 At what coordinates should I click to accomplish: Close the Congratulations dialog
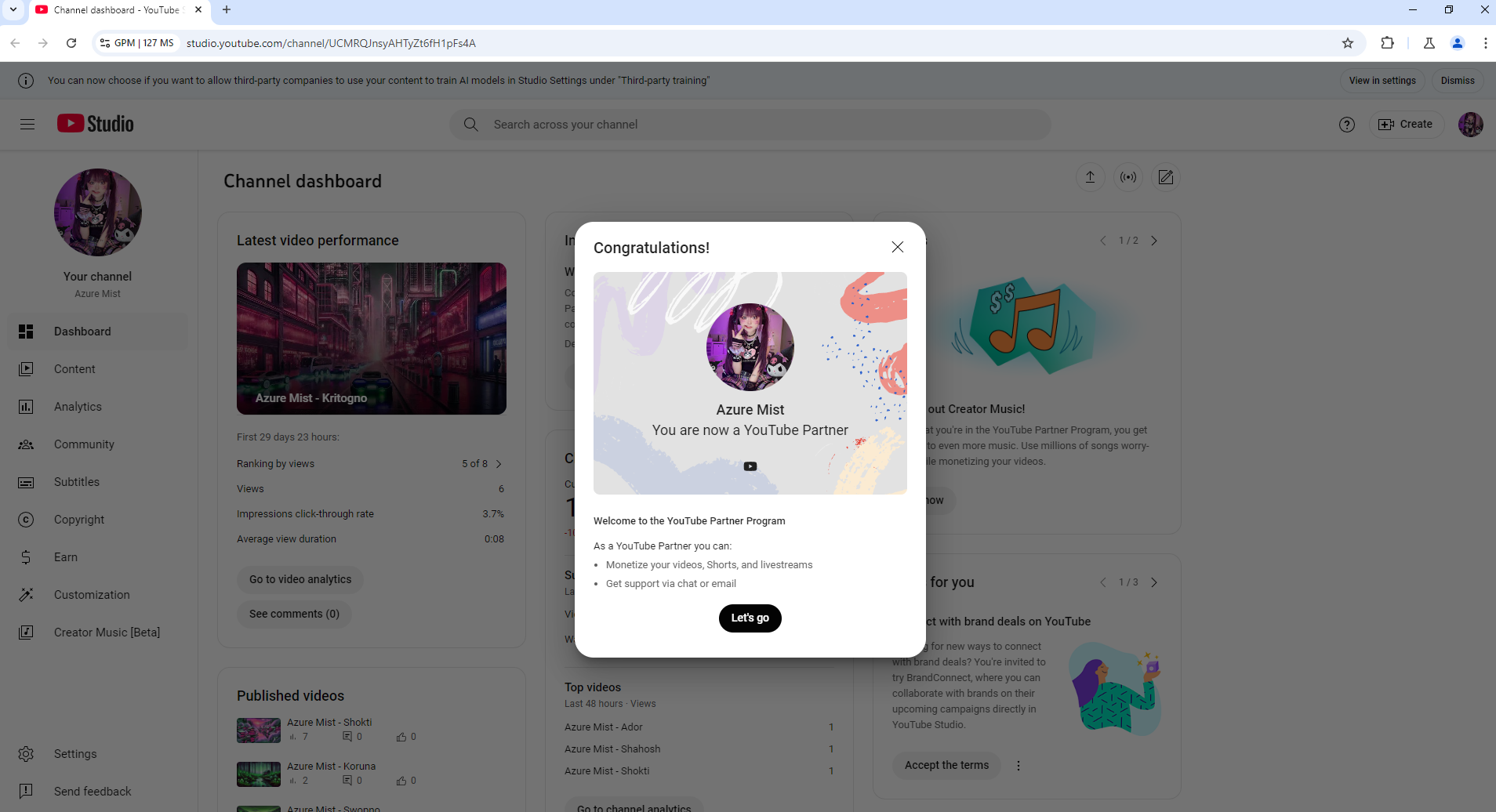898,247
